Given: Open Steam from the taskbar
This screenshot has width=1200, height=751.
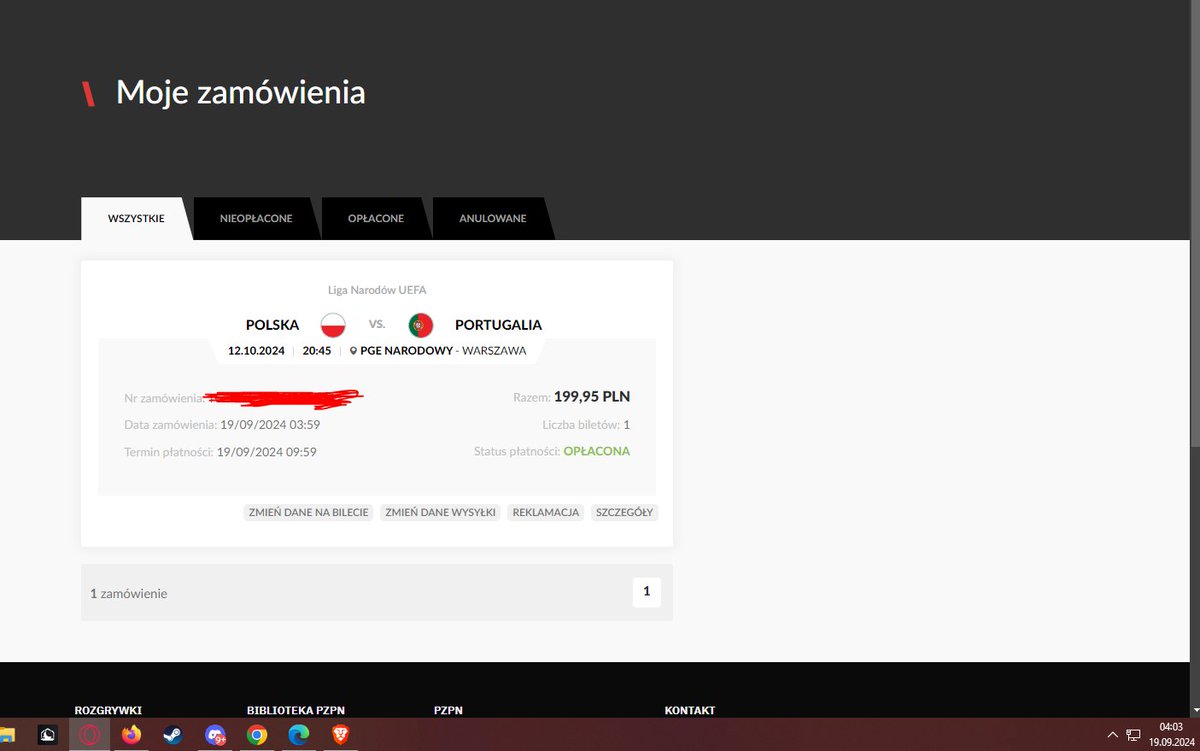Looking at the screenshot, I should tap(173, 735).
